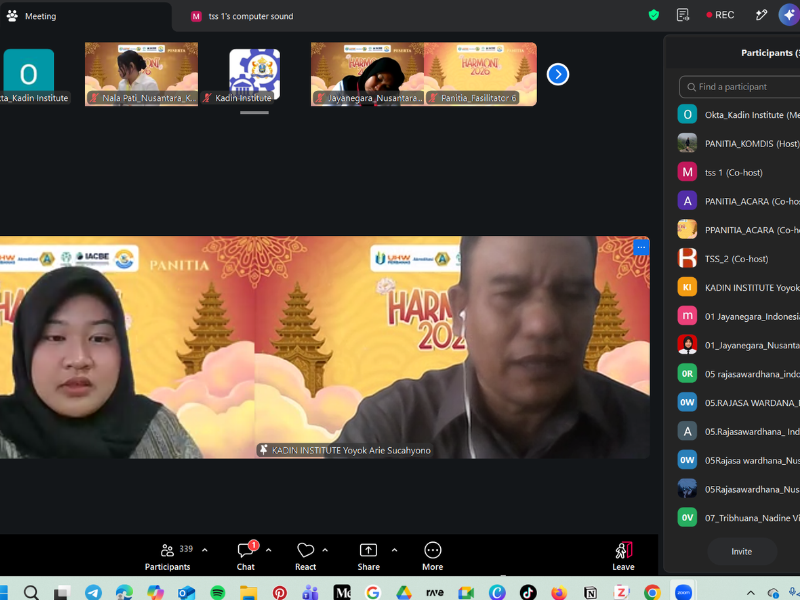Select TSS_2 (Co-host) participant

(x=738, y=259)
